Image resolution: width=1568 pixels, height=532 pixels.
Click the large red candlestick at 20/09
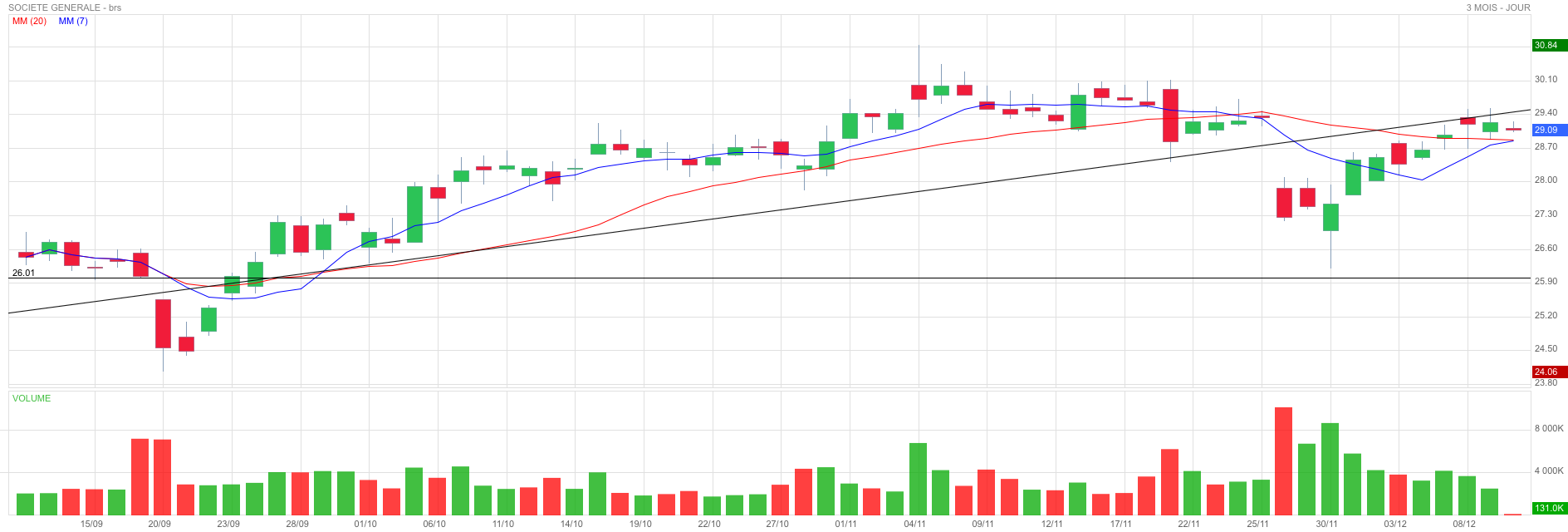163,323
